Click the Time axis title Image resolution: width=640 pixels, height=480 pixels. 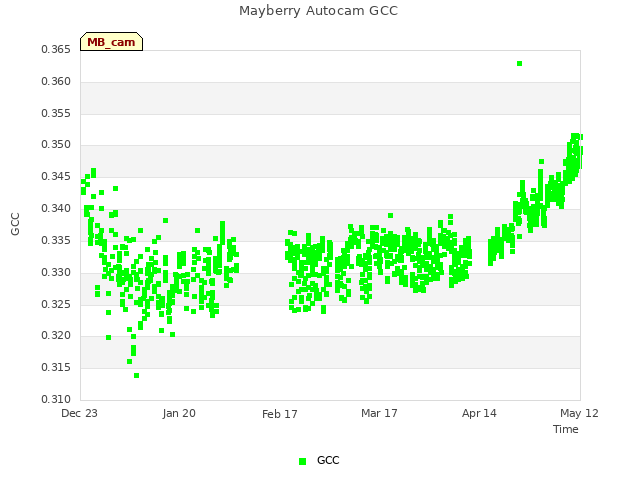point(566,429)
